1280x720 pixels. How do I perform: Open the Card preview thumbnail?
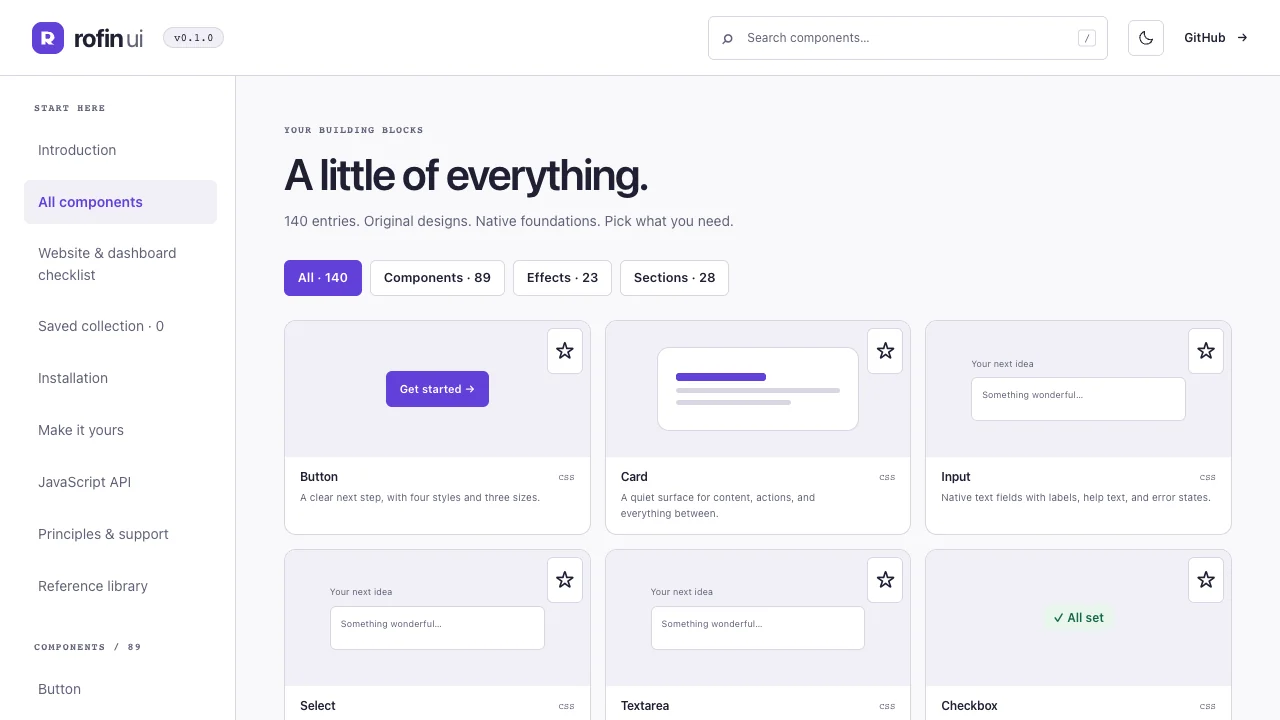pos(758,389)
